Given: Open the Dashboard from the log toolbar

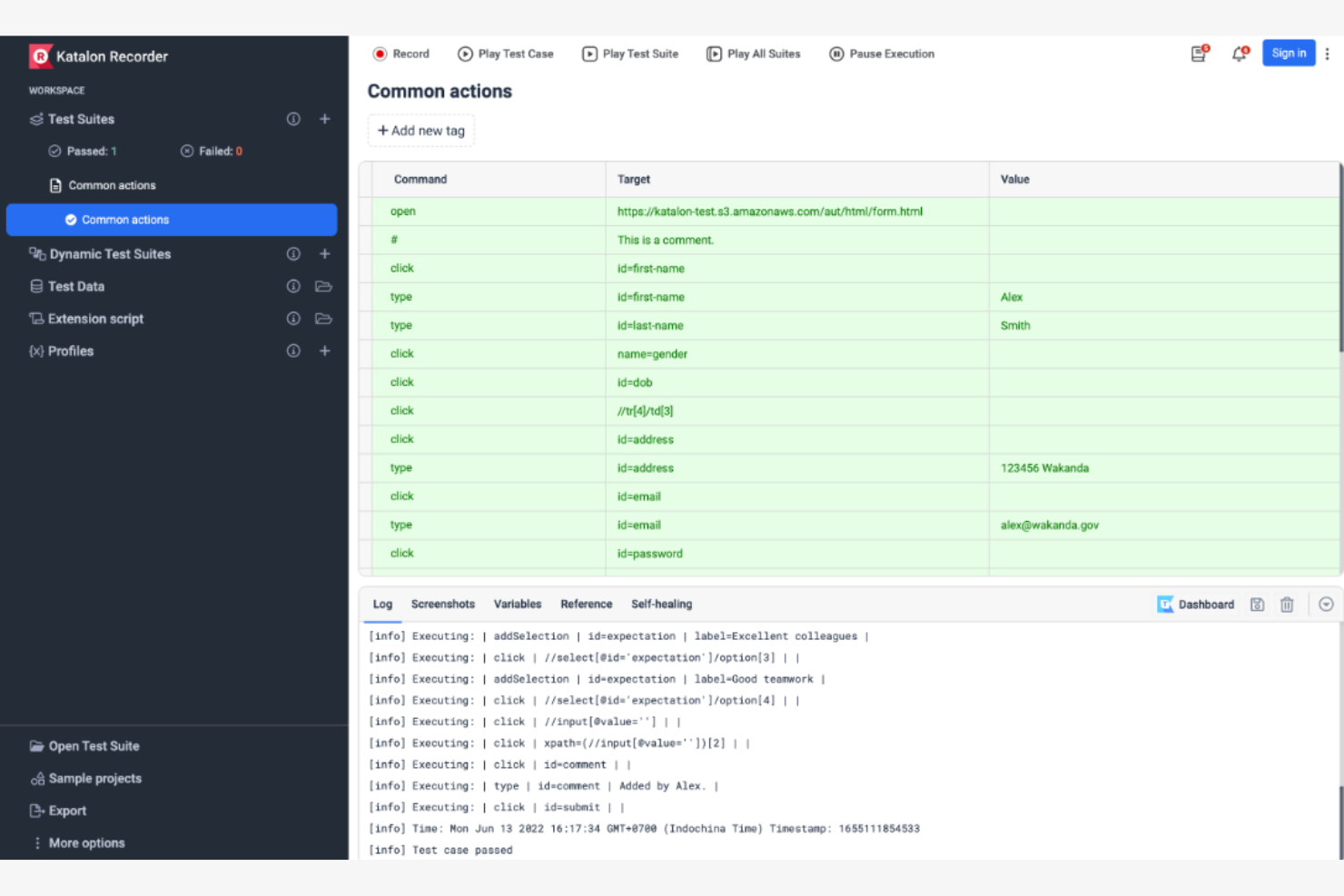Looking at the screenshot, I should (1197, 604).
